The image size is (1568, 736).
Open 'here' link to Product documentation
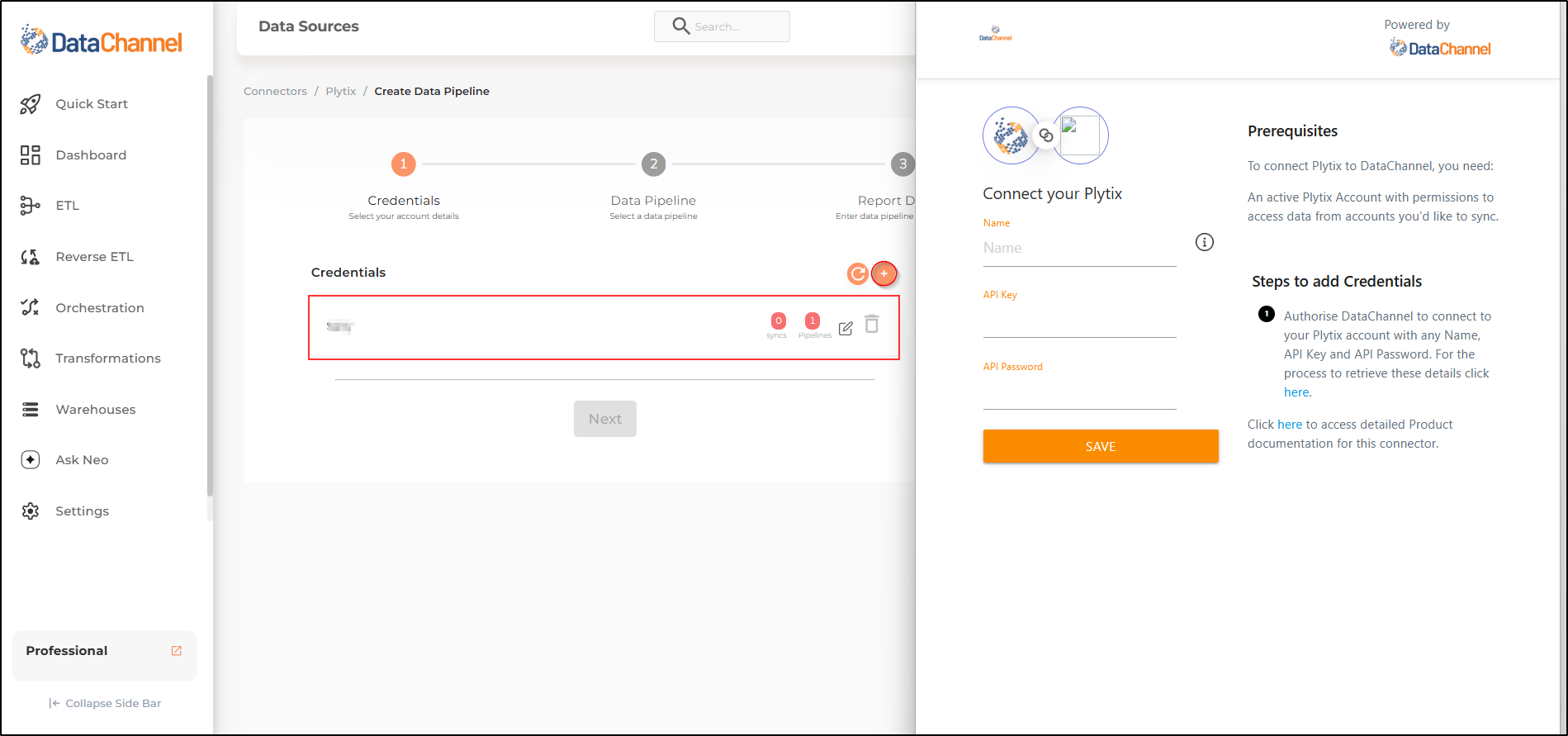[x=1290, y=425]
